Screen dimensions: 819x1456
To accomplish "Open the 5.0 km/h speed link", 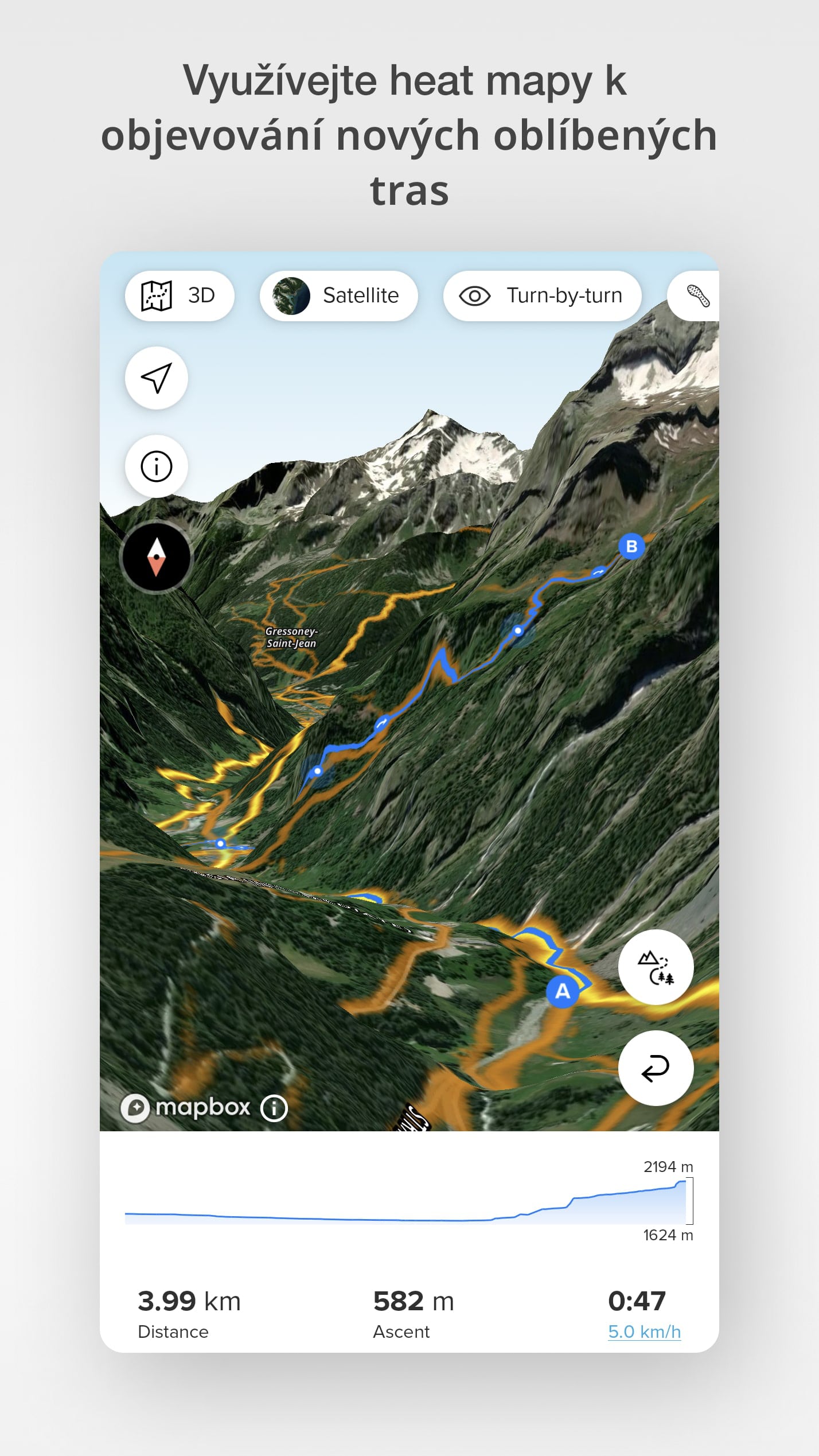I will click(x=644, y=1332).
